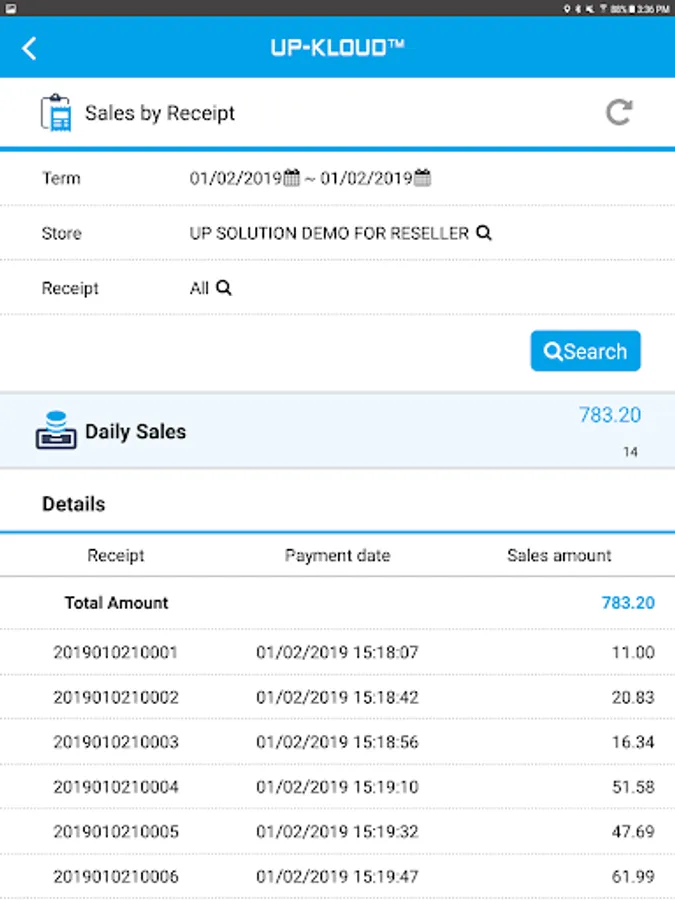This screenshot has height=900, width=675.
Task: Click the Sales by Receipt title text
Action: (160, 114)
